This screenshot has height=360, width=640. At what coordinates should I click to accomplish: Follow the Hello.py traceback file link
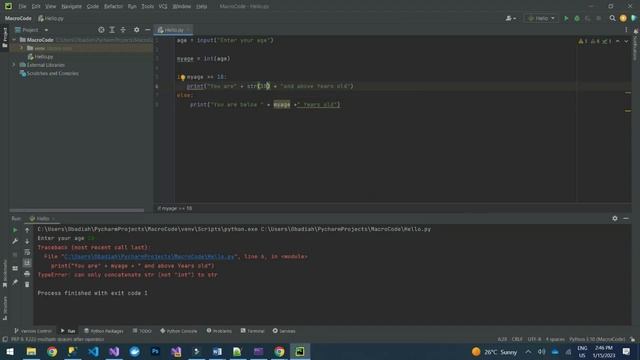(149, 256)
